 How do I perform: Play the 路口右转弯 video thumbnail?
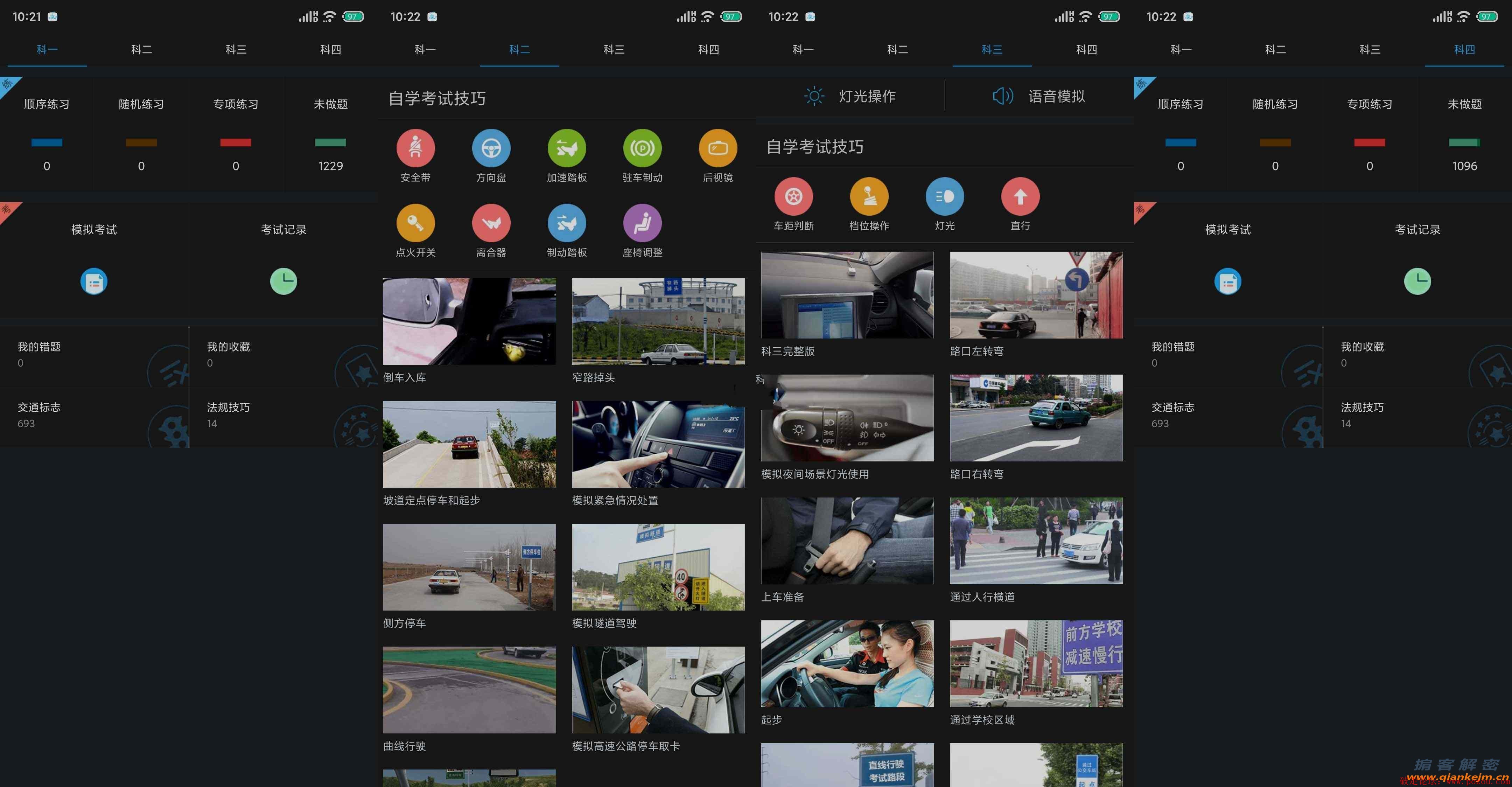coord(1037,418)
